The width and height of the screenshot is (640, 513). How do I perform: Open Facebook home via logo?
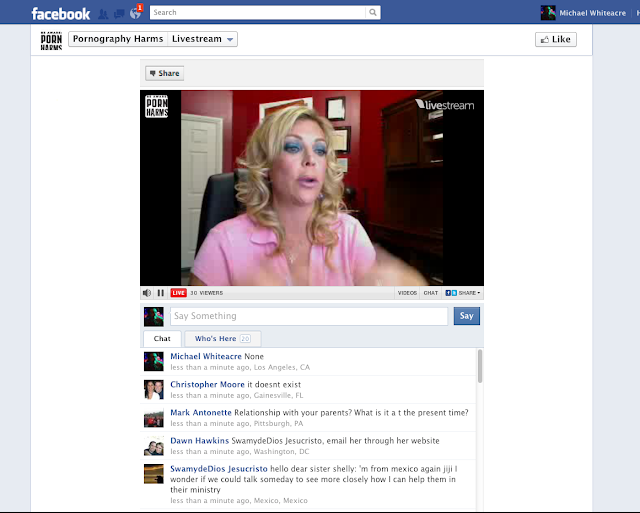tap(60, 13)
